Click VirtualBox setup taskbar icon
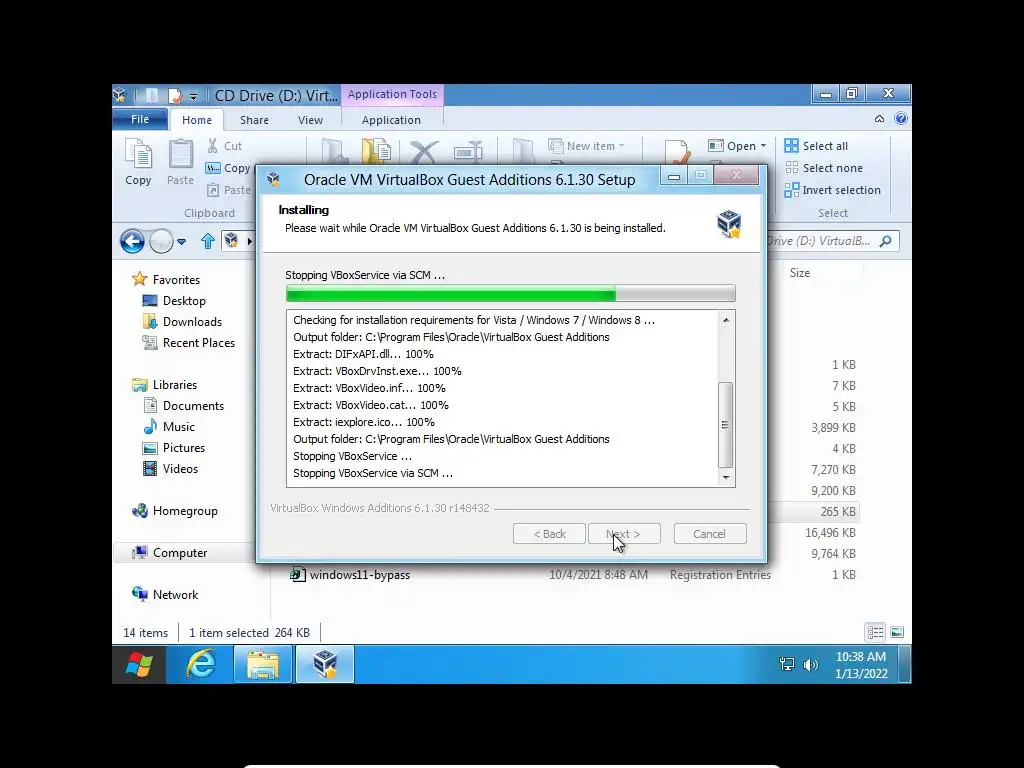The image size is (1024, 768). click(325, 665)
